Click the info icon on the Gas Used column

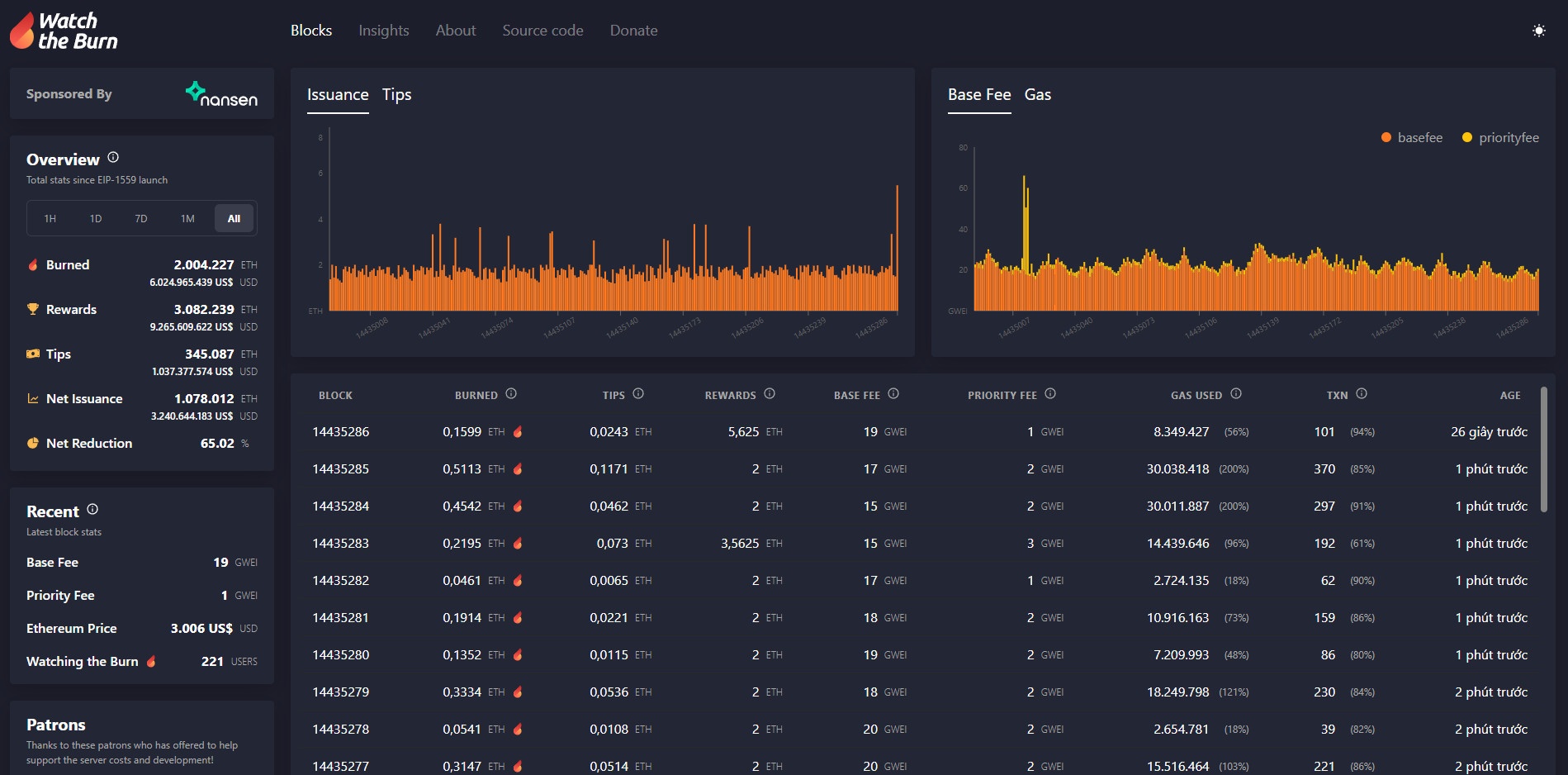tap(1235, 393)
